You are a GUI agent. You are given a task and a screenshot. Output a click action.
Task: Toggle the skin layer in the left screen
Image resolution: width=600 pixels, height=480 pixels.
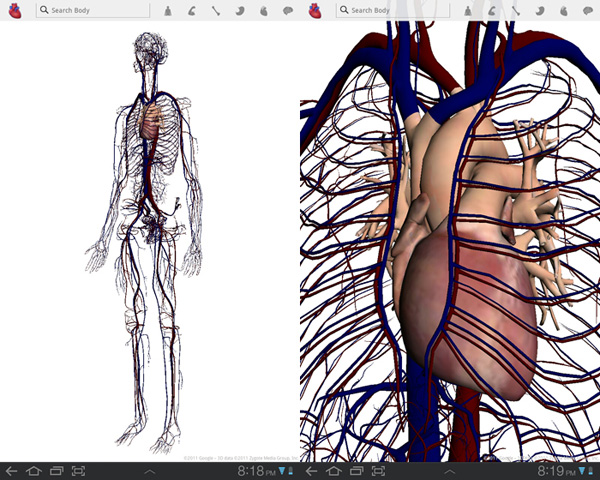coord(168,11)
